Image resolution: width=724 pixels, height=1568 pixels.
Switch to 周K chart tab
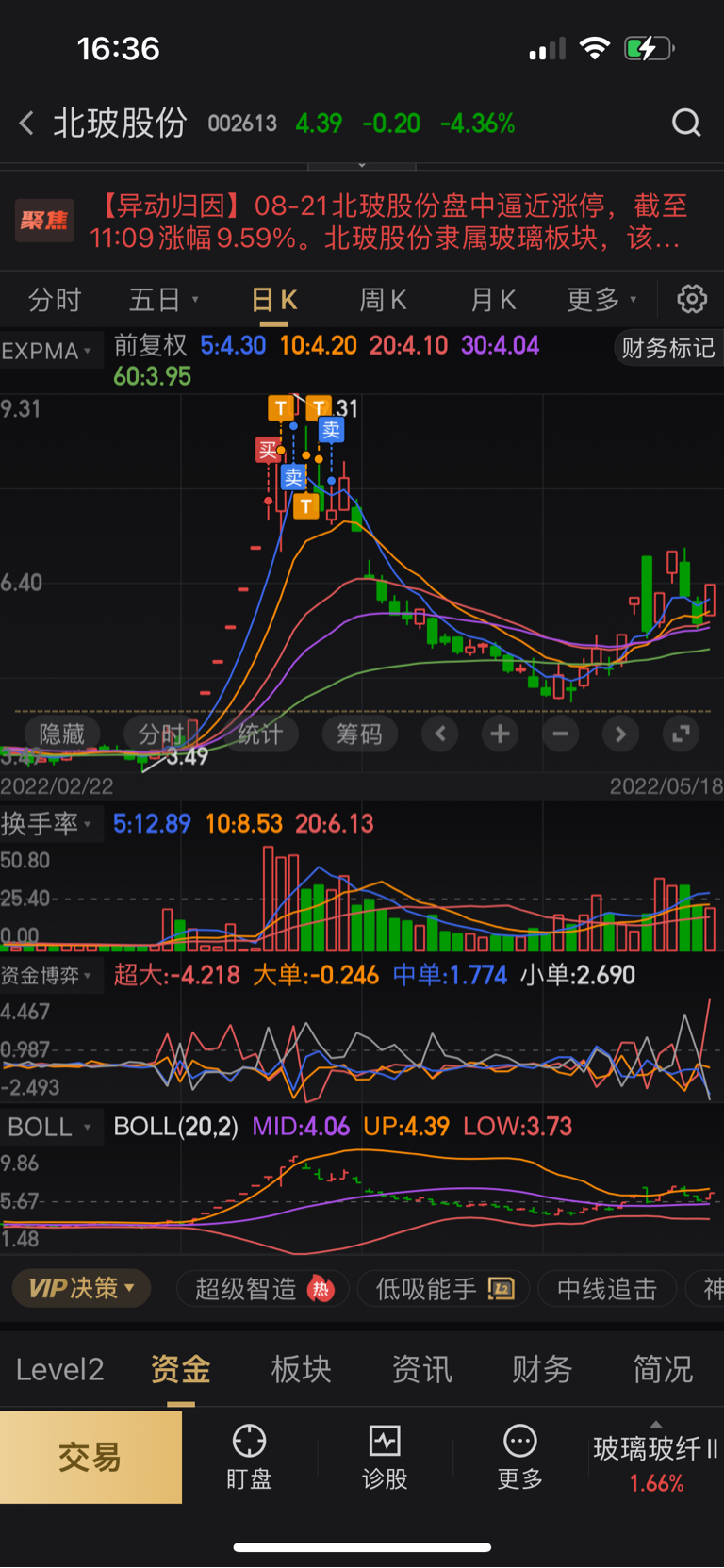click(x=383, y=300)
